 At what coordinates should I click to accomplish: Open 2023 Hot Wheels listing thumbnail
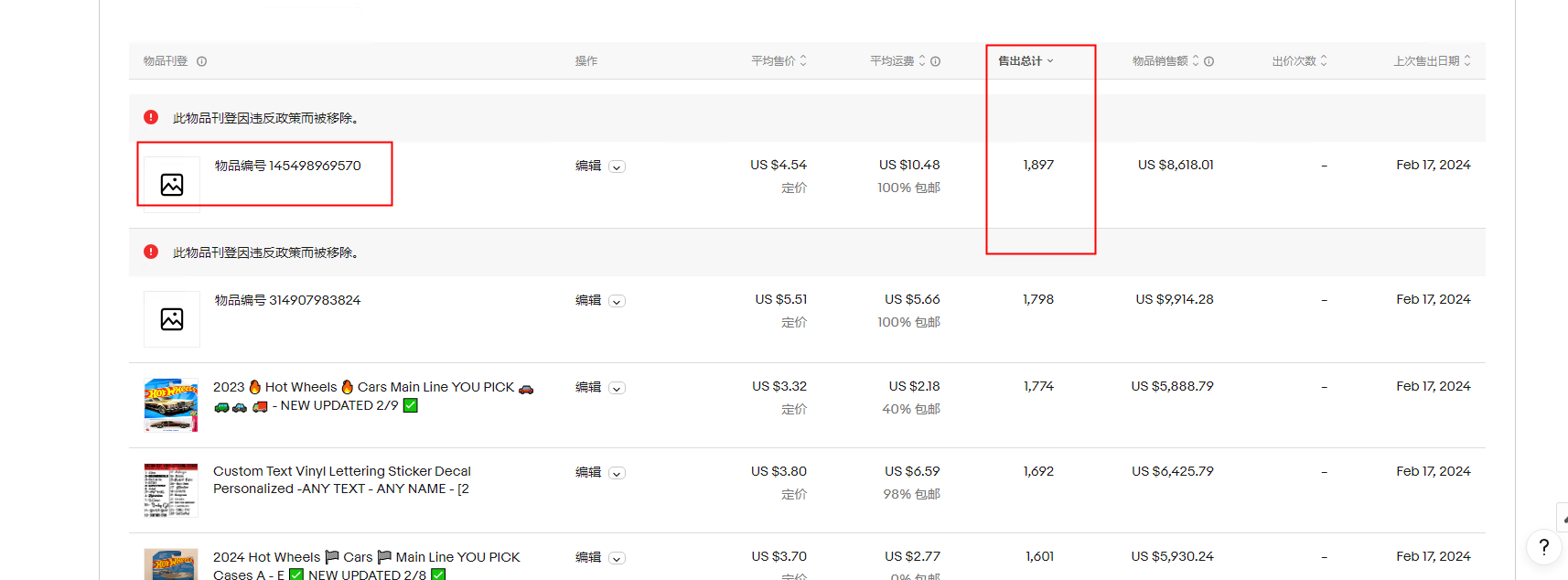coord(171,404)
